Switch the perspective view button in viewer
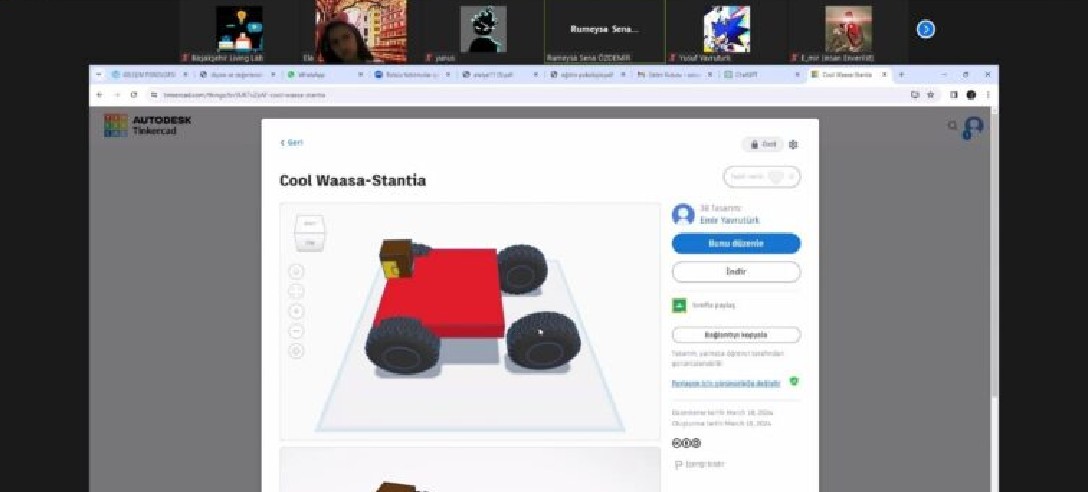Image resolution: width=1088 pixels, height=492 pixels. pyautogui.click(x=296, y=351)
